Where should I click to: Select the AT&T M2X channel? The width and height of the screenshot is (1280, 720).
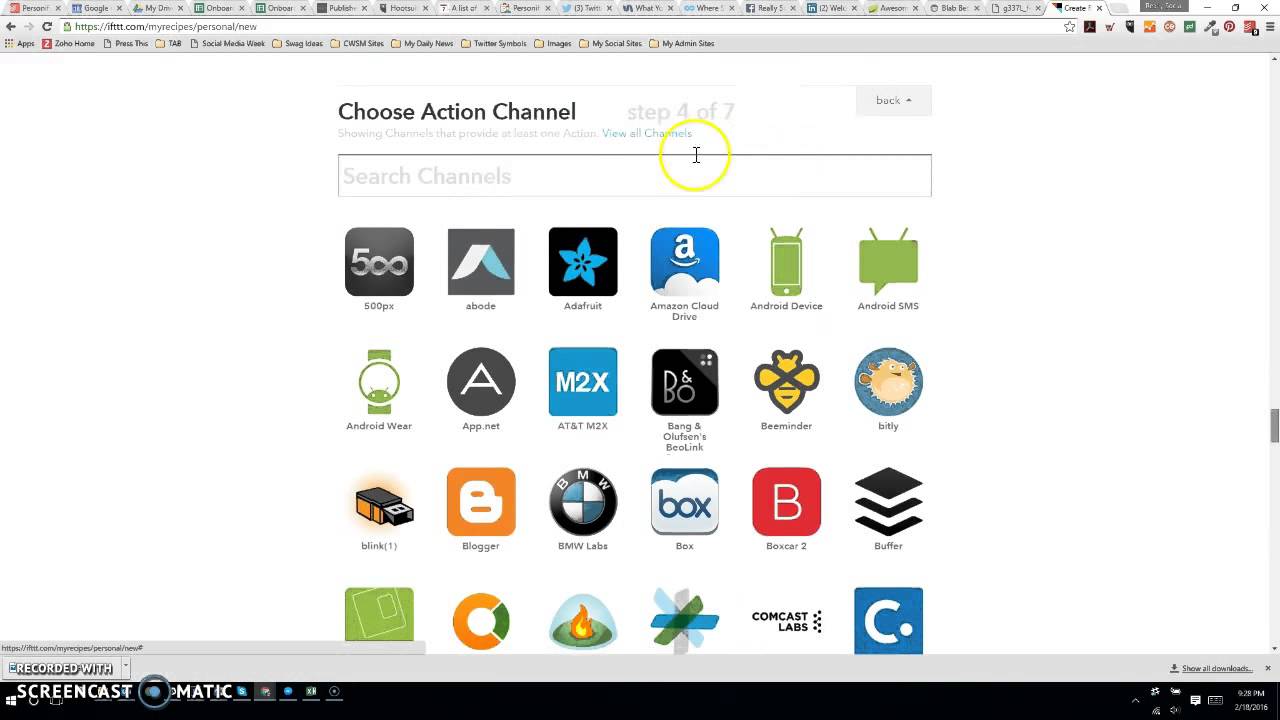583,382
